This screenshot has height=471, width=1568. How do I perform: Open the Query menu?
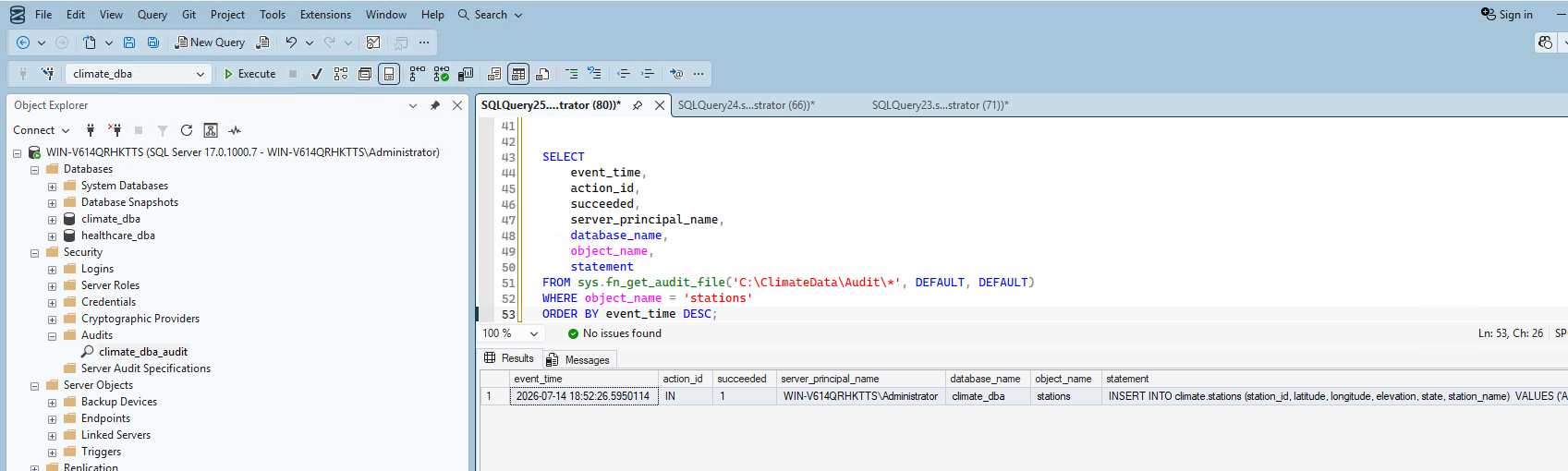click(x=152, y=15)
